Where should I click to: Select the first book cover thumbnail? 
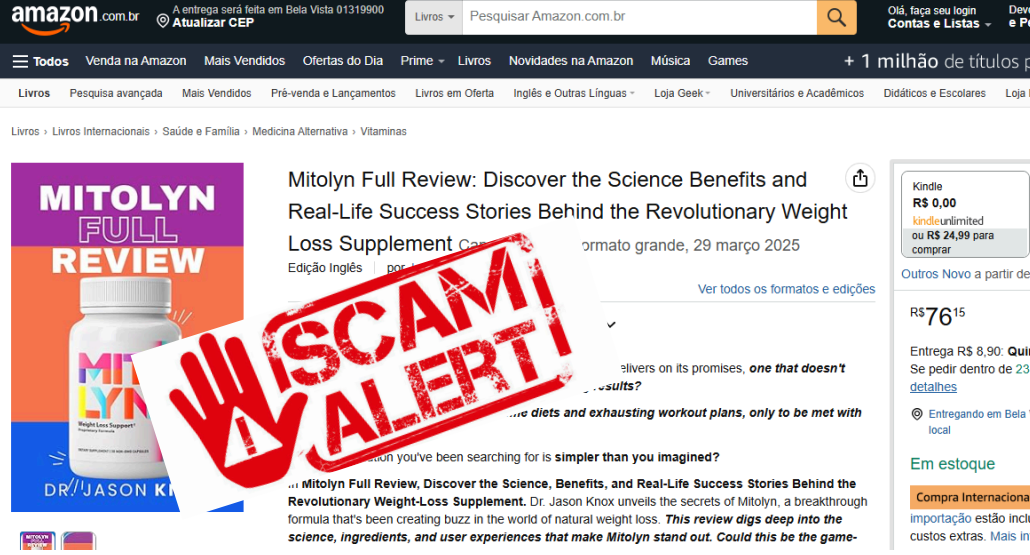click(37, 541)
